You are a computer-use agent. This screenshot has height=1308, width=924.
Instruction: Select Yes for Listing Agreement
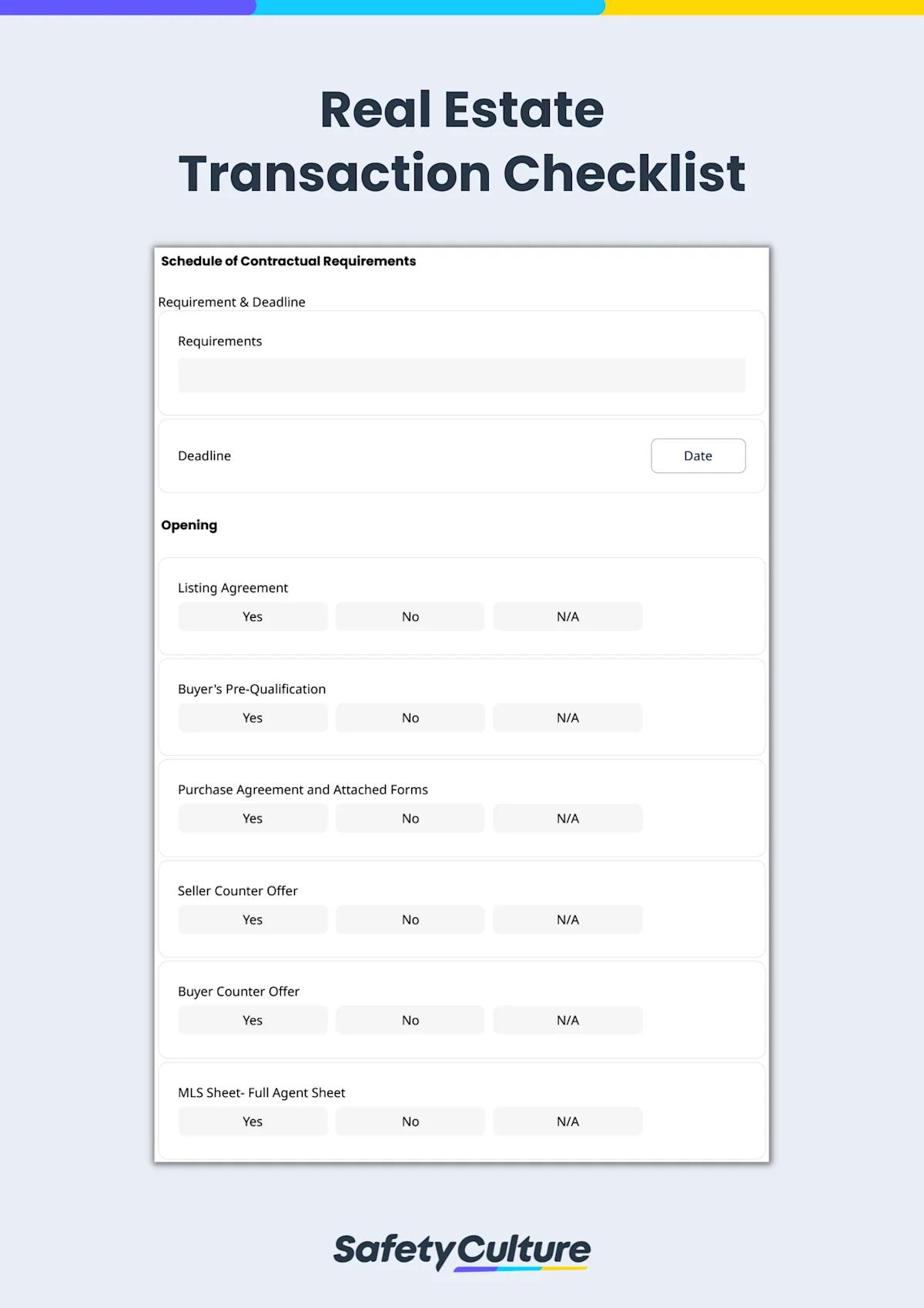(253, 616)
